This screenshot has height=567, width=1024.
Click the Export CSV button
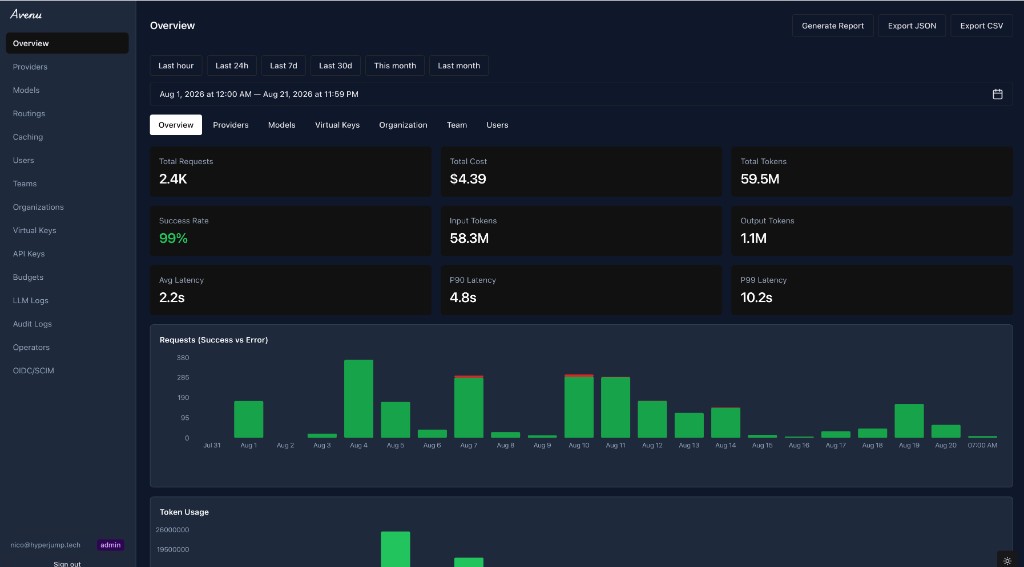pyautogui.click(x=982, y=25)
